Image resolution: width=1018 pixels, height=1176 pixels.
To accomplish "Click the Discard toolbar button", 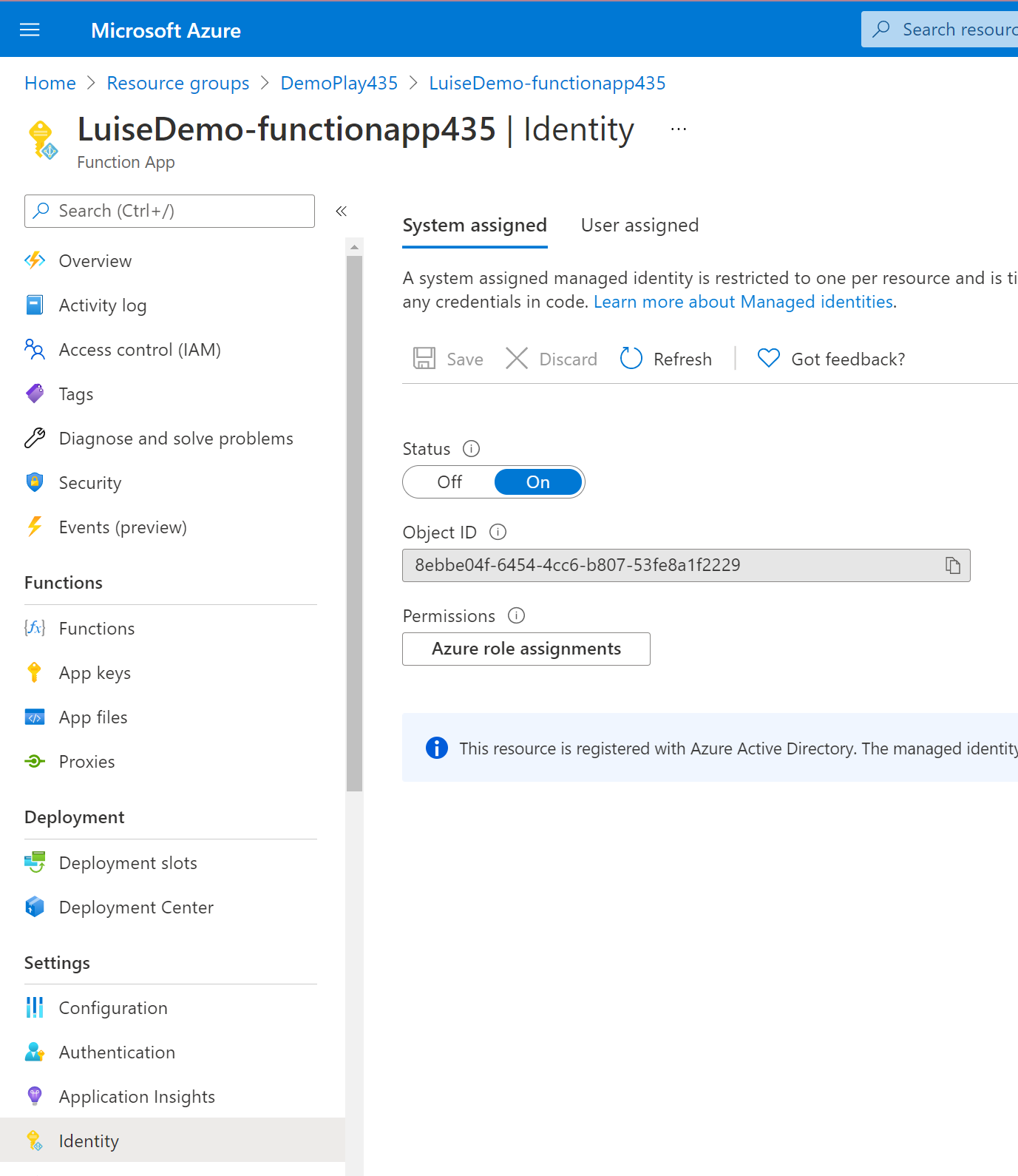I will point(552,359).
